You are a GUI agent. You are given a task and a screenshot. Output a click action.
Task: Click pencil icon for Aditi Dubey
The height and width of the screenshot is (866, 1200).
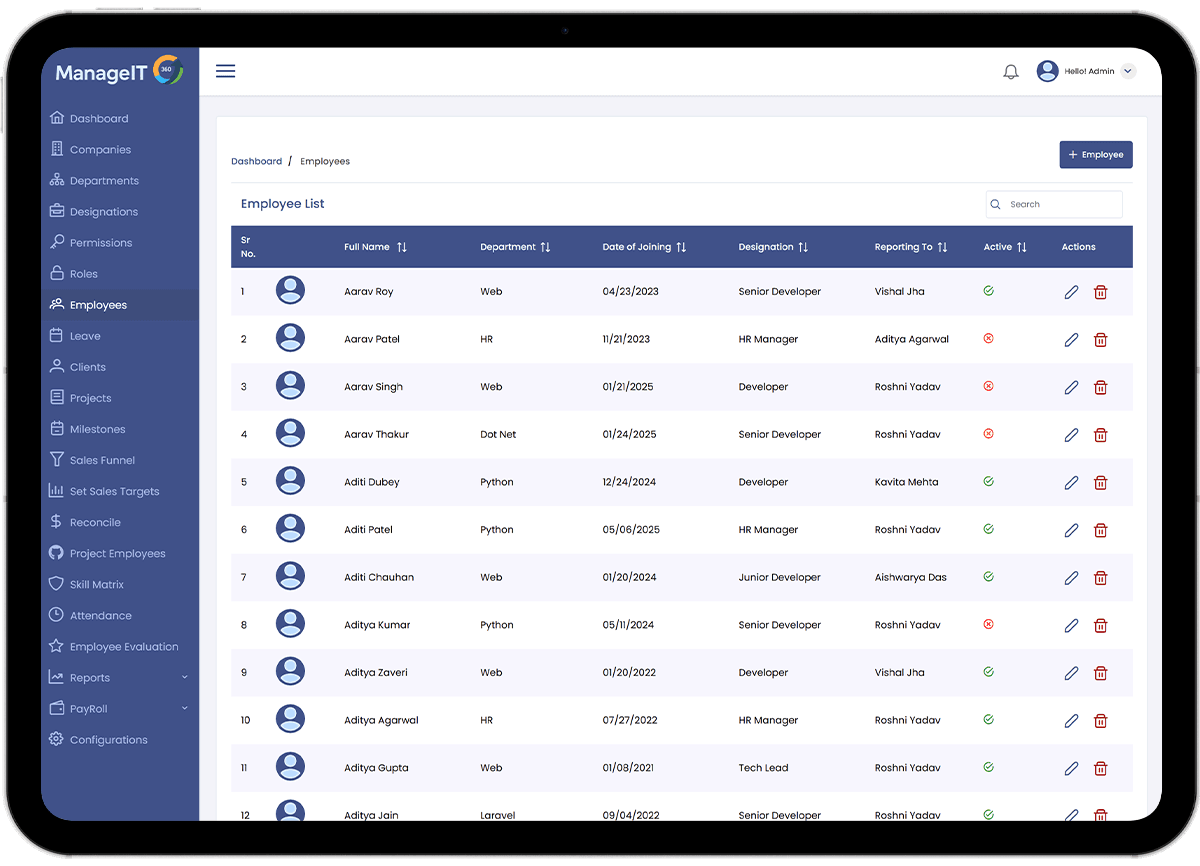tap(1071, 482)
